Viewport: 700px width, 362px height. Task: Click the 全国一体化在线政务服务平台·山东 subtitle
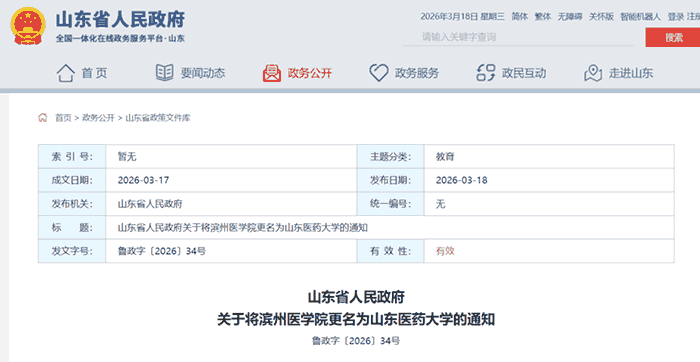click(120, 38)
